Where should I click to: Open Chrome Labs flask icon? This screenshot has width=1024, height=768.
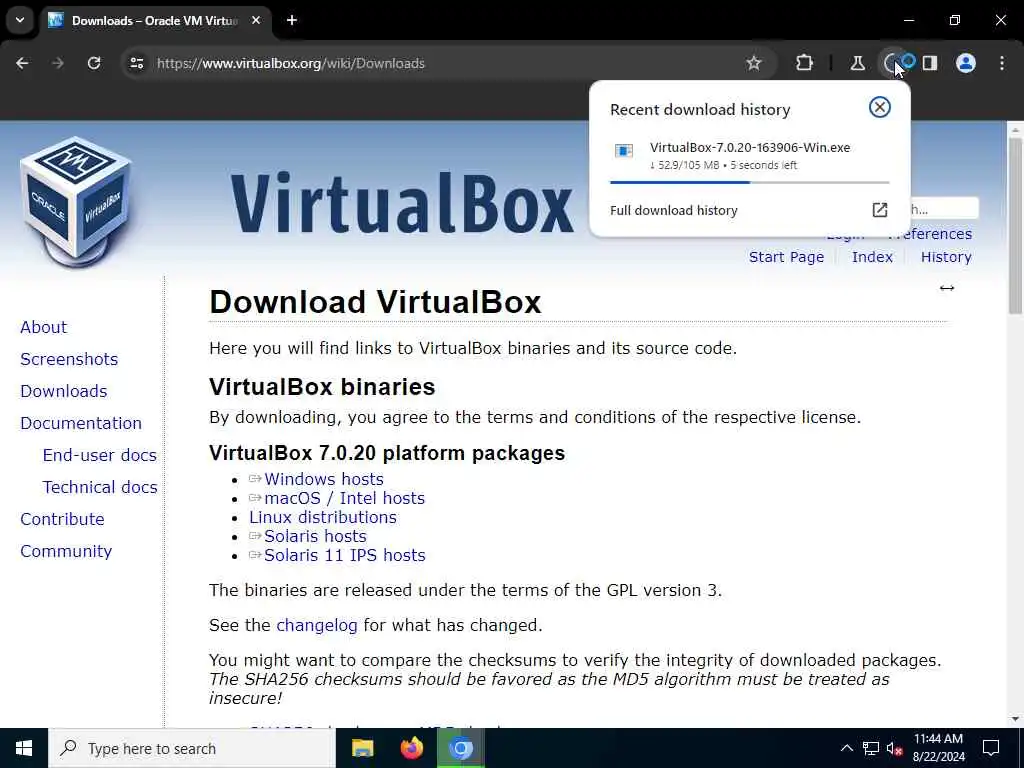857,63
